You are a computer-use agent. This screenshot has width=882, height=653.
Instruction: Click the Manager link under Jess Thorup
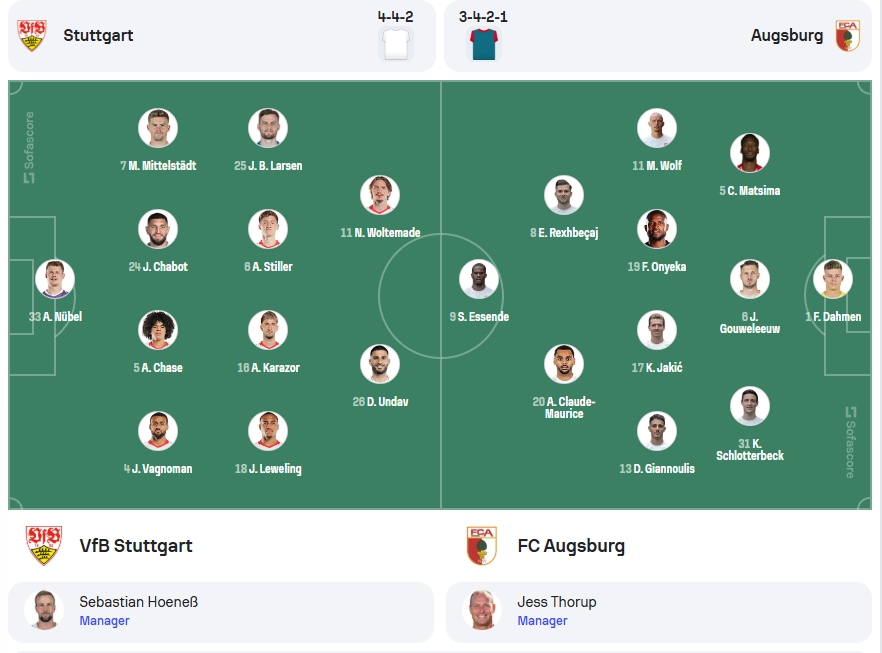(x=542, y=621)
